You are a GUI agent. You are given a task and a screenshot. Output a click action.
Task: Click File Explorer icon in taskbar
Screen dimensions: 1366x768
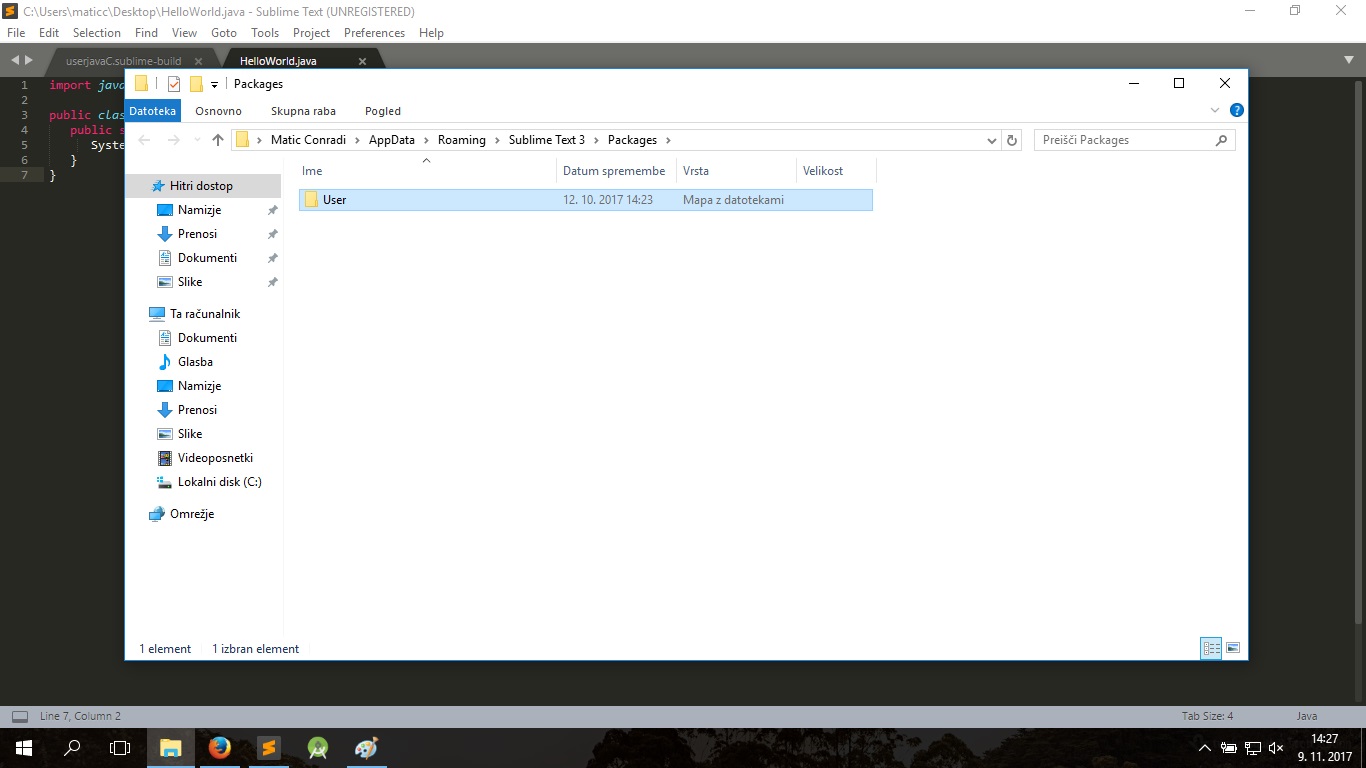(171, 747)
